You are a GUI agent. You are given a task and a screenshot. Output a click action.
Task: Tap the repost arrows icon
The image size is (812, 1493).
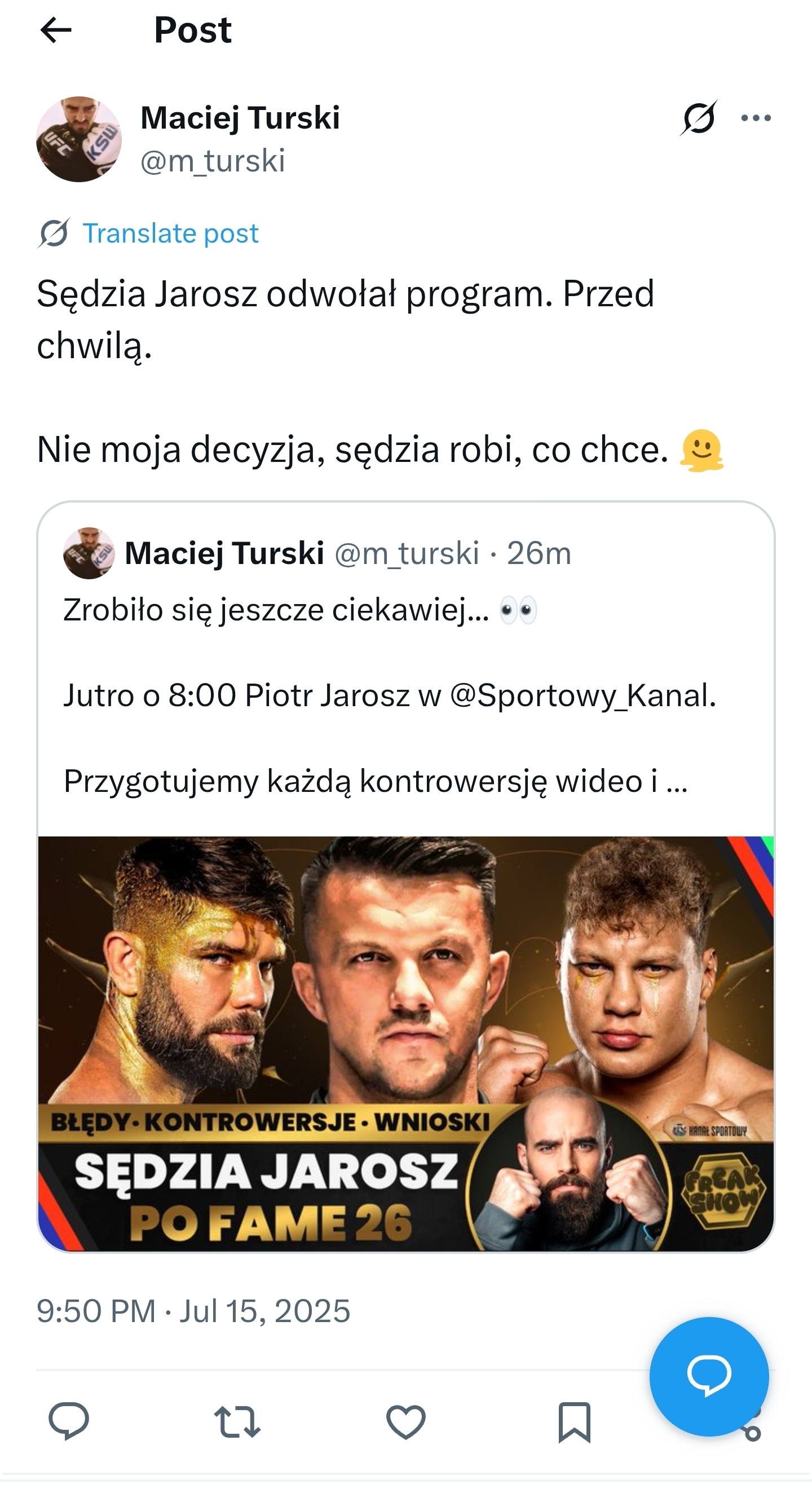pyautogui.click(x=237, y=1421)
